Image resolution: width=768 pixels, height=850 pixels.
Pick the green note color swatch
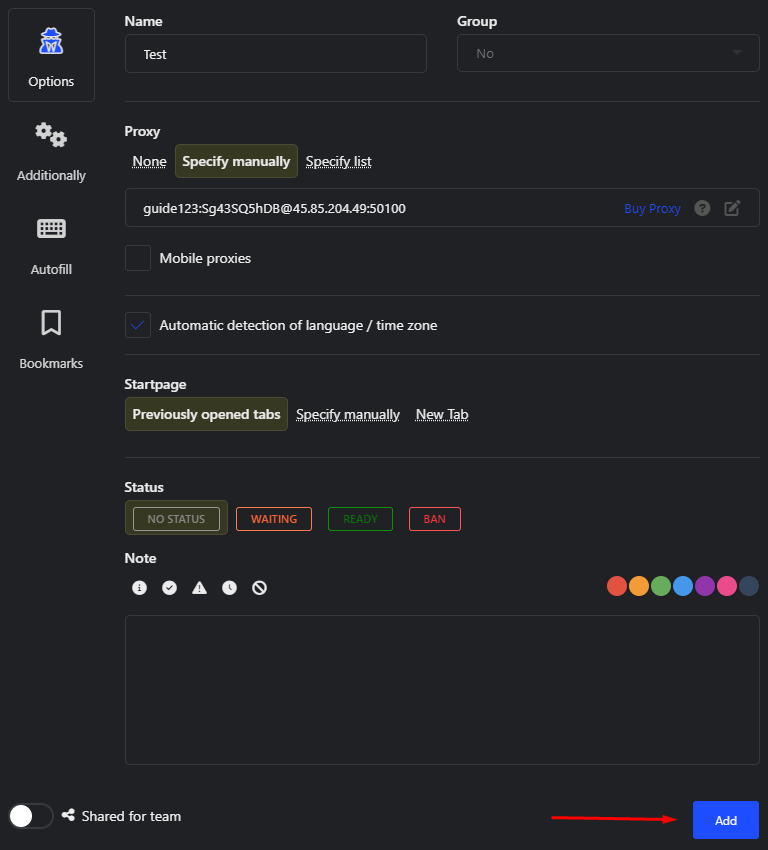pos(661,586)
